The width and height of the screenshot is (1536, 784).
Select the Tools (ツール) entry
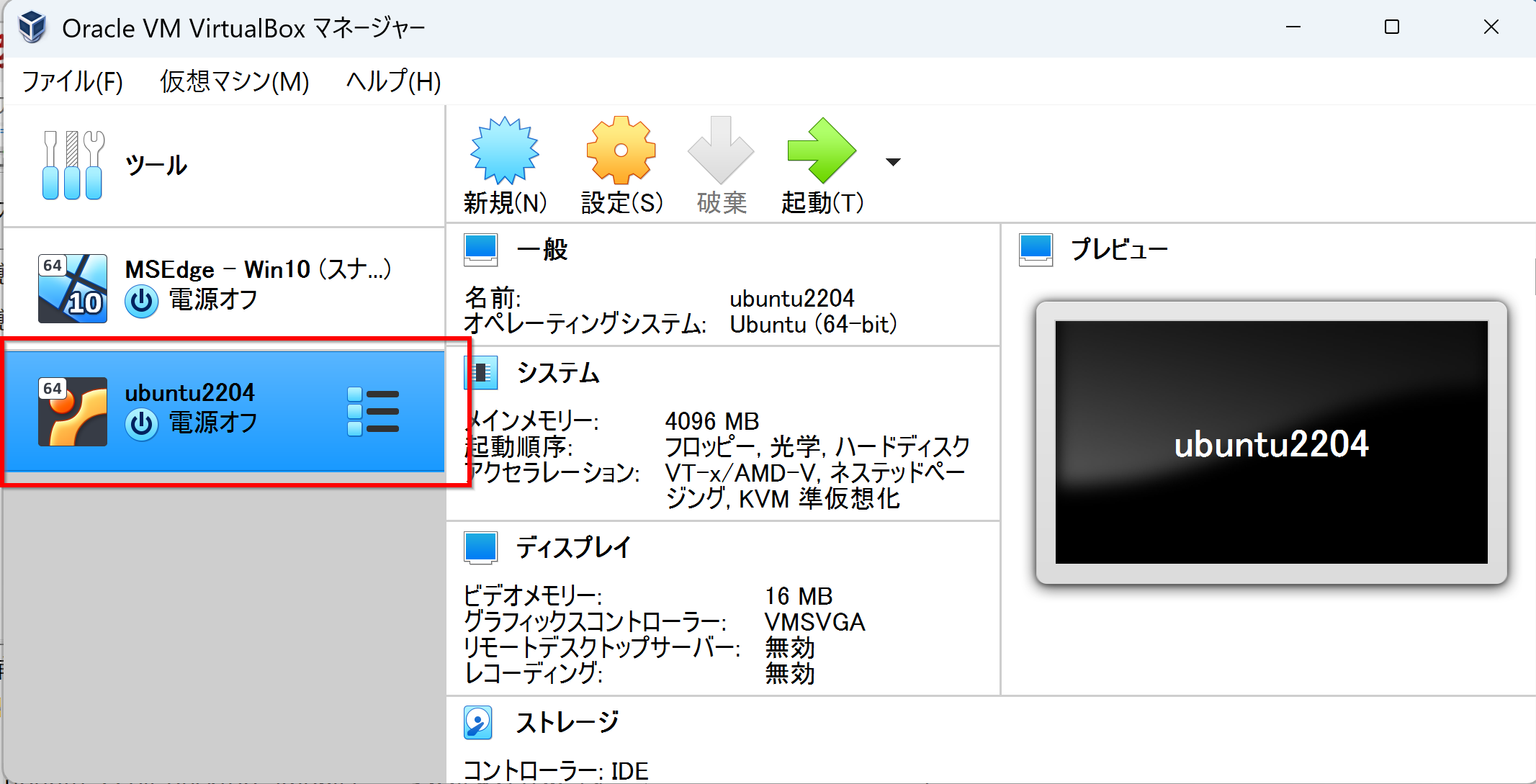(225, 166)
